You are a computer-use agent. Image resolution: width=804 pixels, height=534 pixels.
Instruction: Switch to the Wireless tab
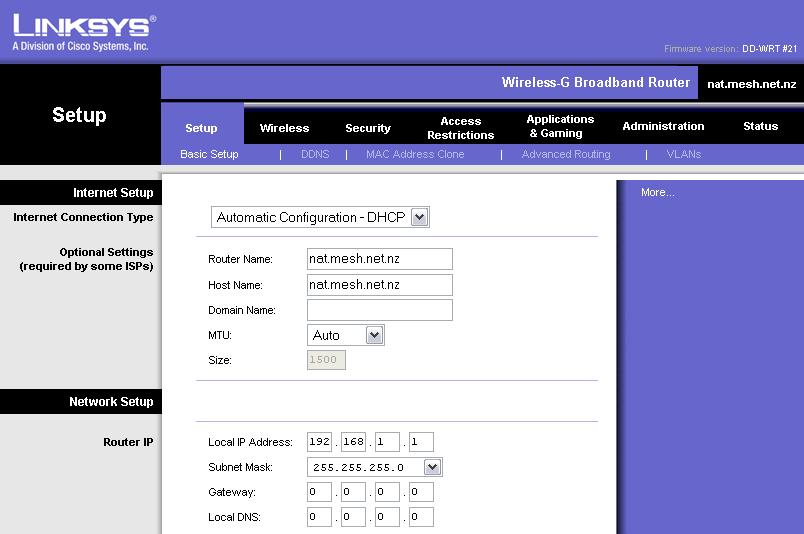pos(284,128)
